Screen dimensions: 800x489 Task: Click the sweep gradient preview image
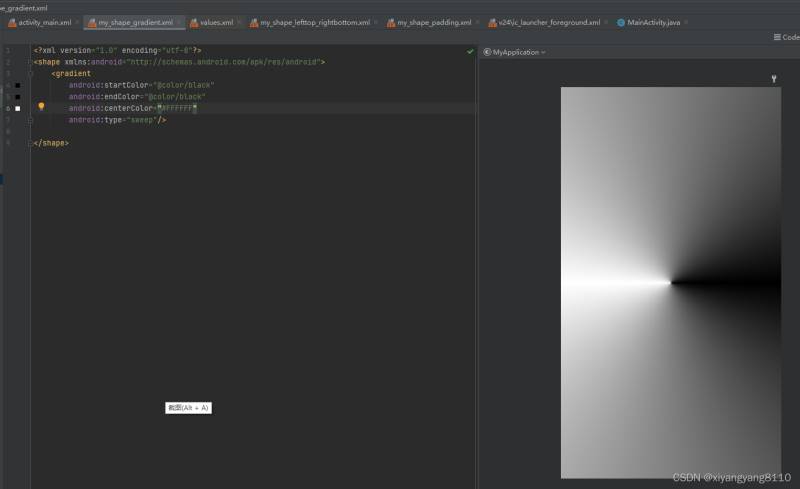pyautogui.click(x=670, y=282)
